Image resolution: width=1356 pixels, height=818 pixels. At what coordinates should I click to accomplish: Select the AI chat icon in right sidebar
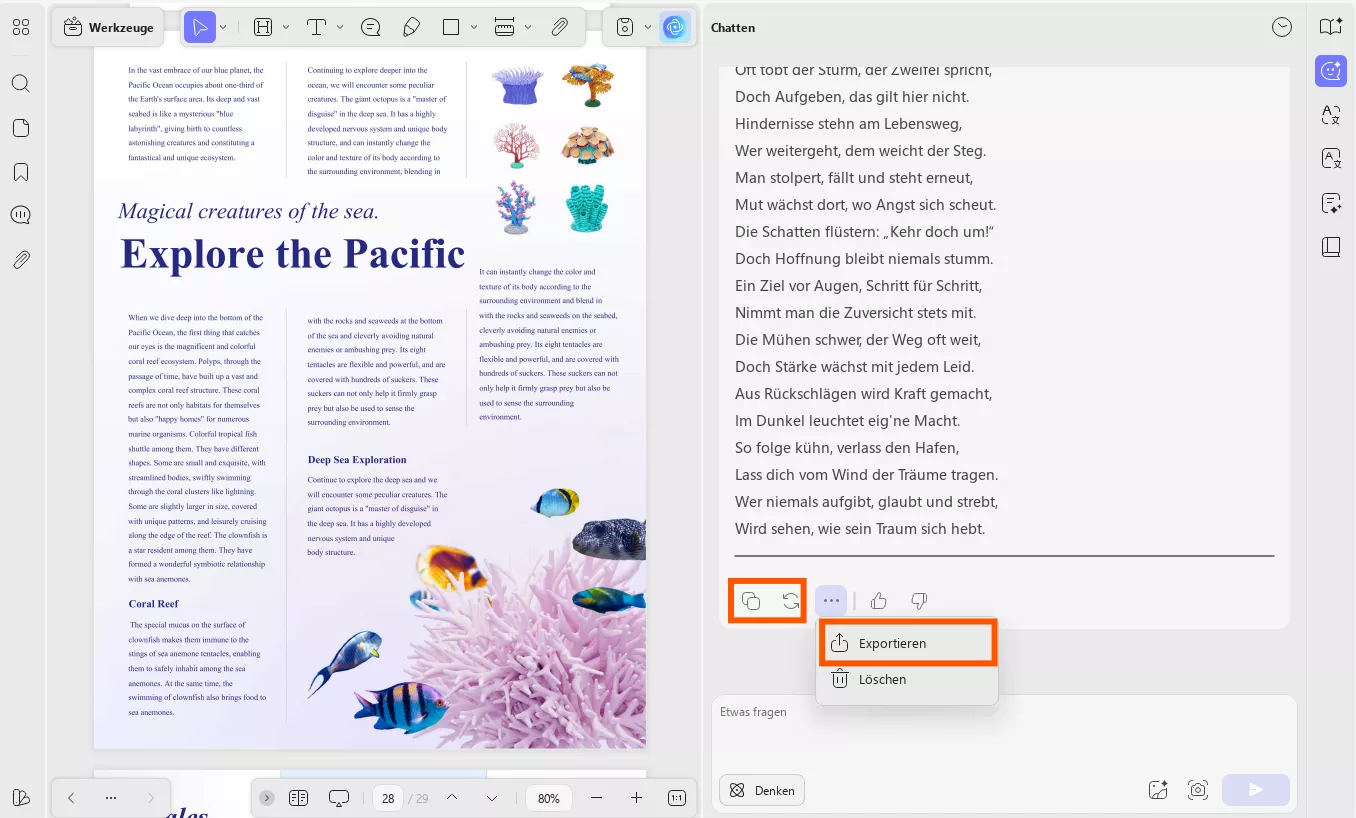(x=1331, y=70)
